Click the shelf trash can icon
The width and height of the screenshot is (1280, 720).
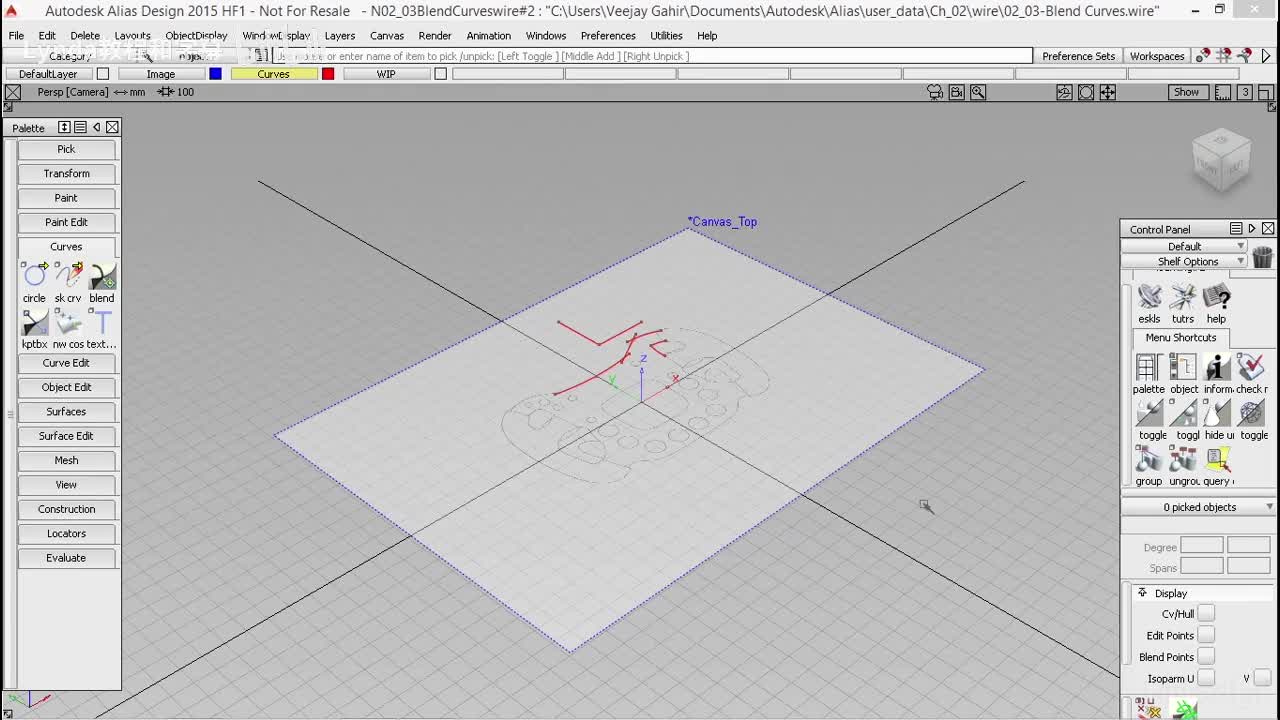click(x=1262, y=257)
